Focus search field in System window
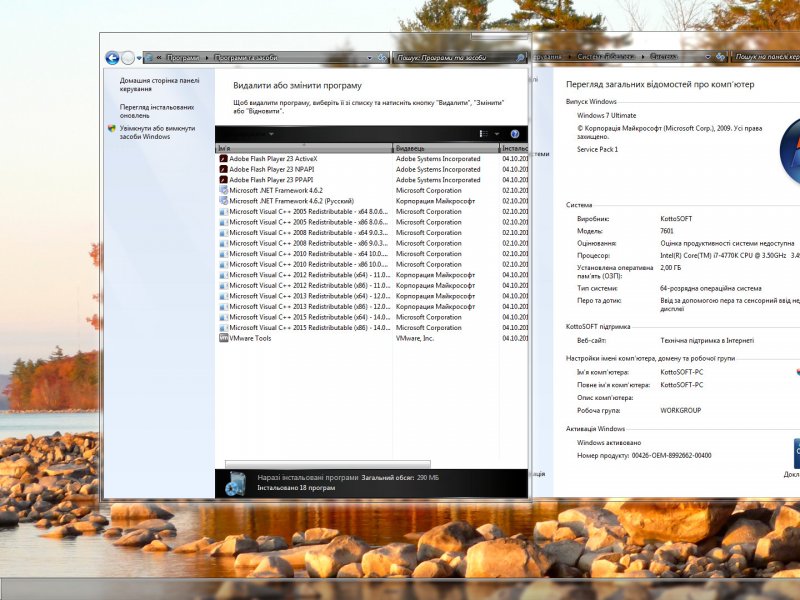The image size is (800, 600). 766,57
